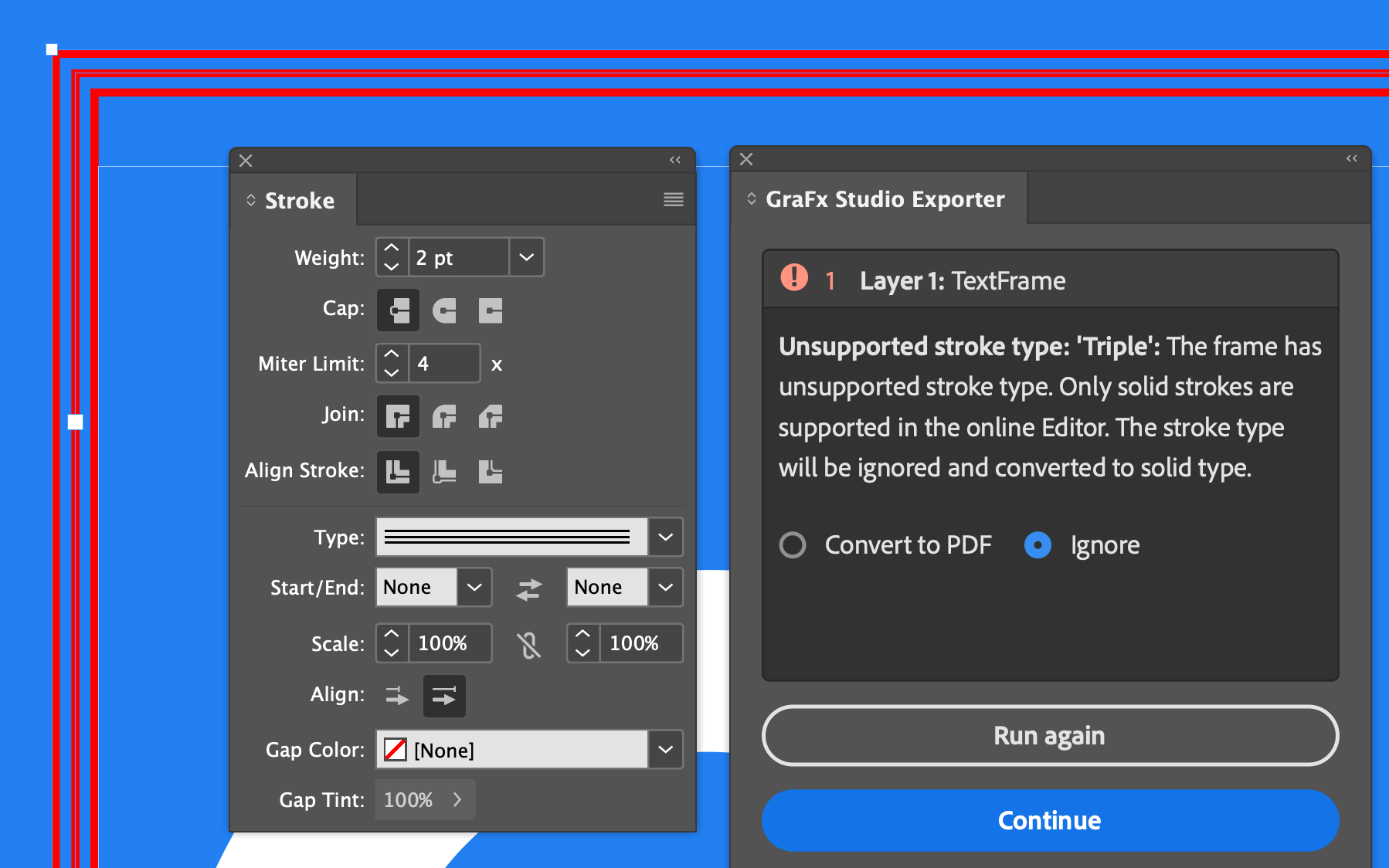Switch to the Stroke tab
1389x868 pixels.
(294, 200)
